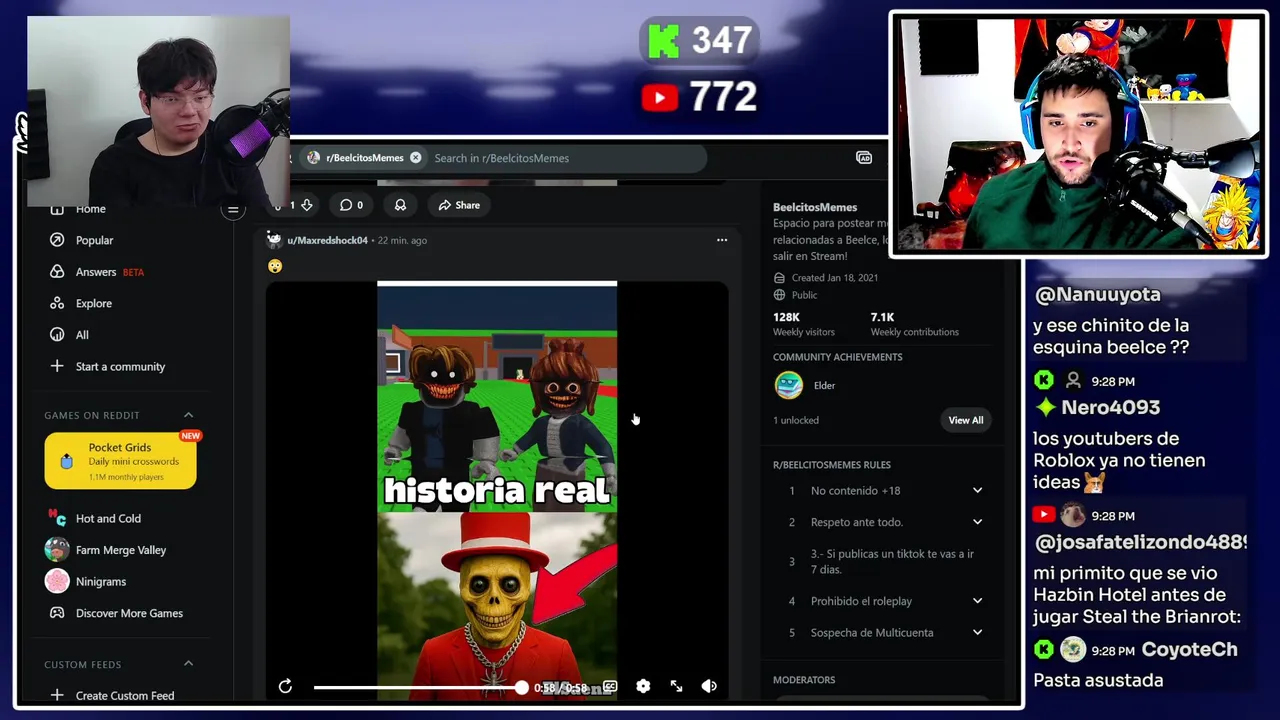Click rule 3 text about tiktok

tap(892, 562)
